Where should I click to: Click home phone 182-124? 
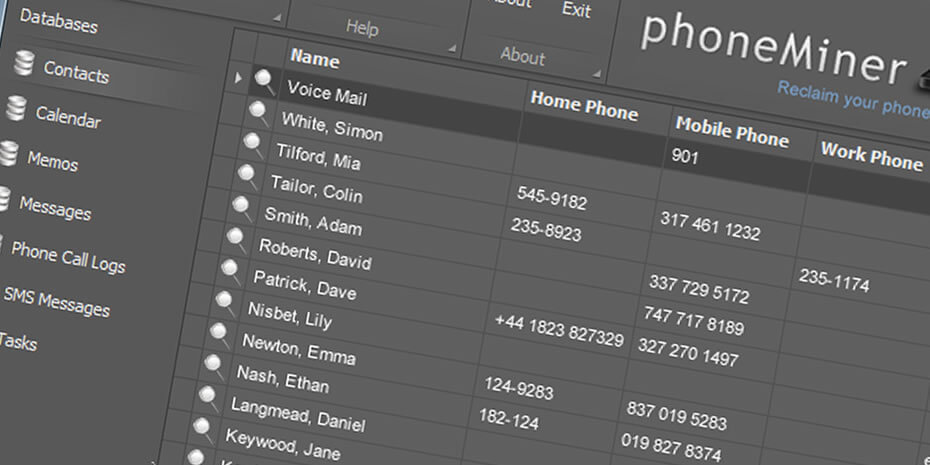508,418
